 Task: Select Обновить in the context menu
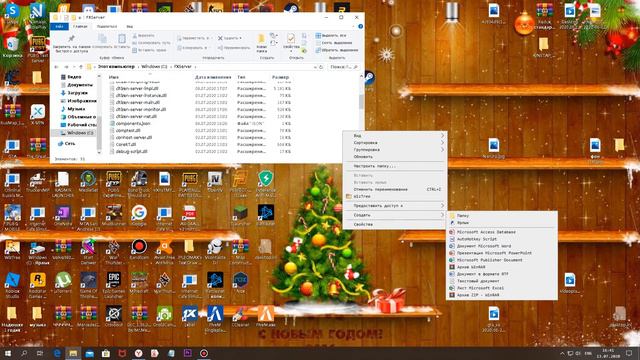tap(394, 157)
